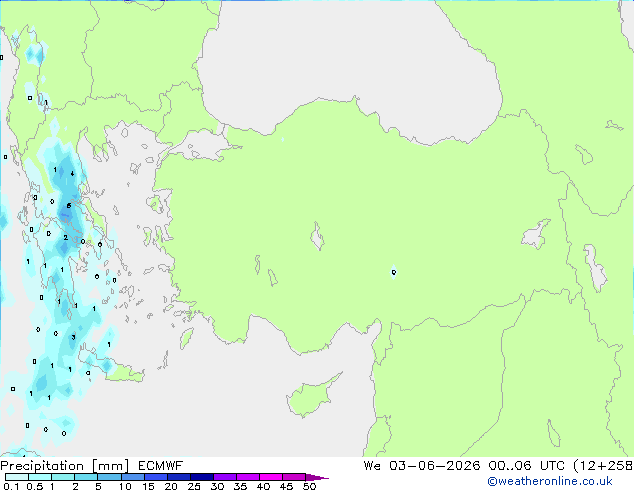
Task: Select the magenta swatch between 40 and 45
Action: pyautogui.click(x=271, y=477)
